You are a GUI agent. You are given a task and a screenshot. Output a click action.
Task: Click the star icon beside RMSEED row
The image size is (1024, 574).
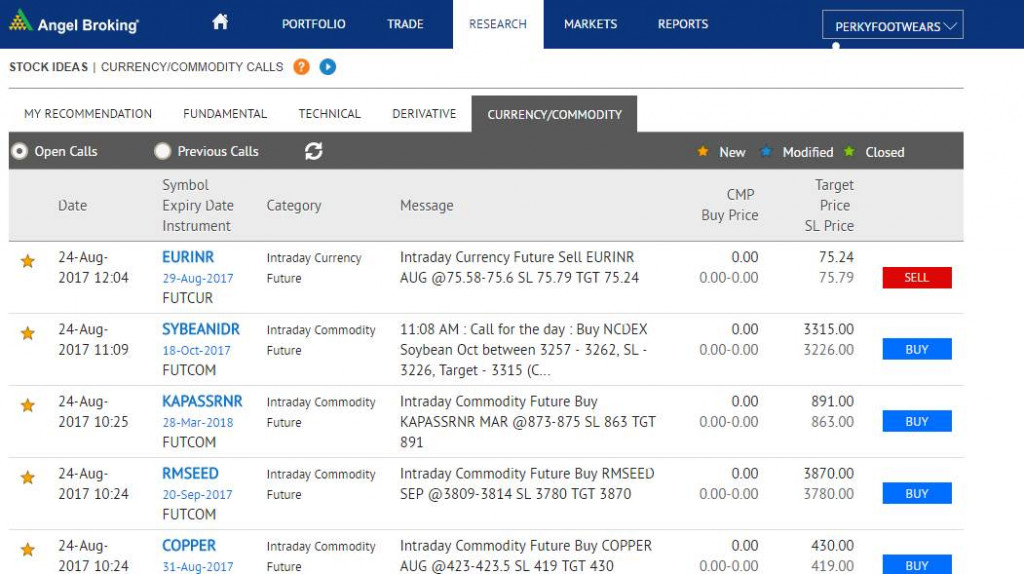pyautogui.click(x=28, y=478)
